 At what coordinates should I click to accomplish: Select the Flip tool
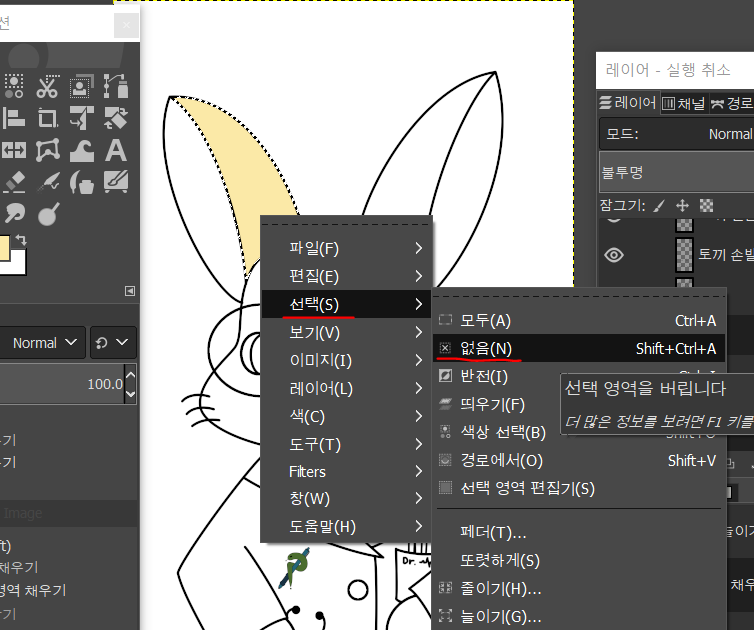pos(14,150)
